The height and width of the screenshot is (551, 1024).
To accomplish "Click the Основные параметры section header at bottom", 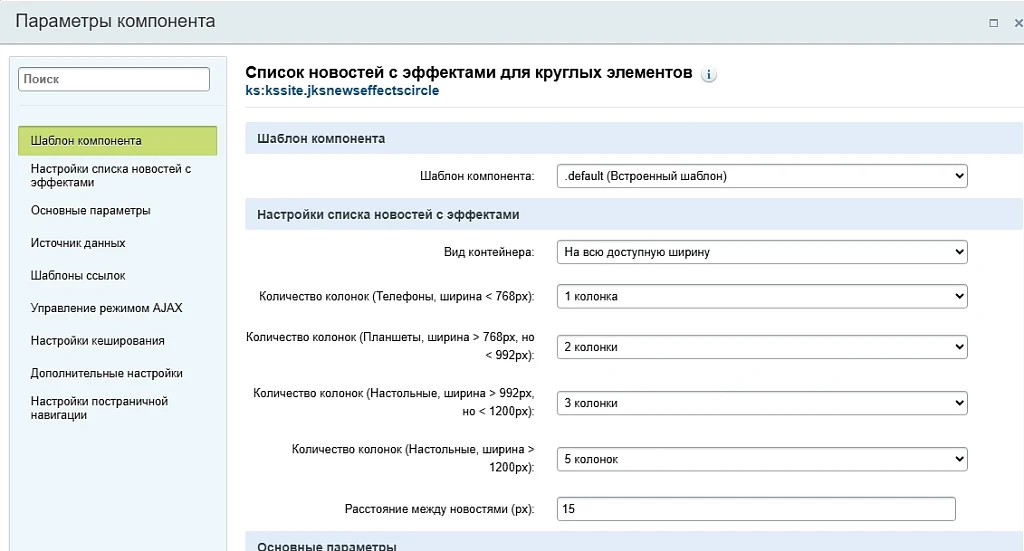I will (x=633, y=543).
